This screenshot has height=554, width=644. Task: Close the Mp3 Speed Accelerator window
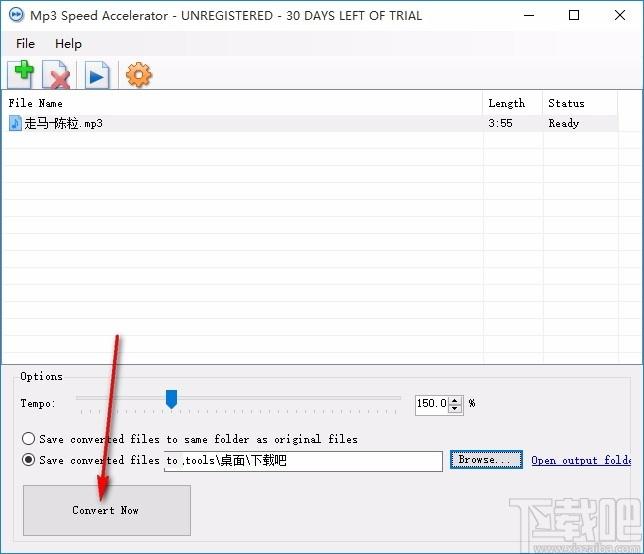point(620,16)
